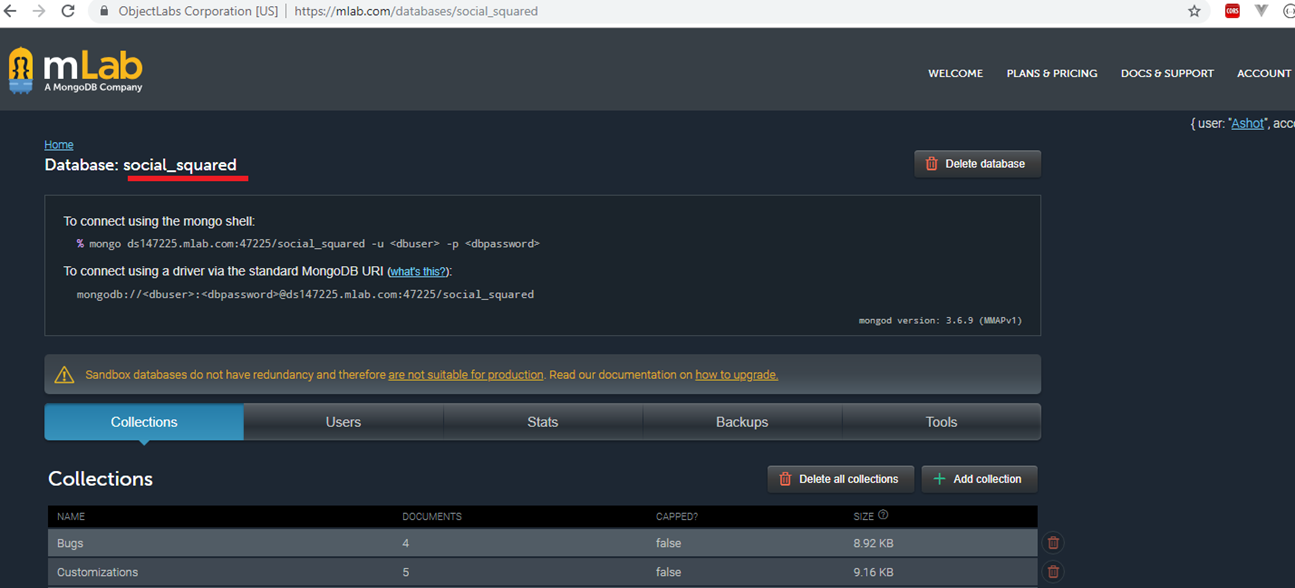The image size is (1295, 588).
Task: Click Add collection button
Action: (978, 479)
